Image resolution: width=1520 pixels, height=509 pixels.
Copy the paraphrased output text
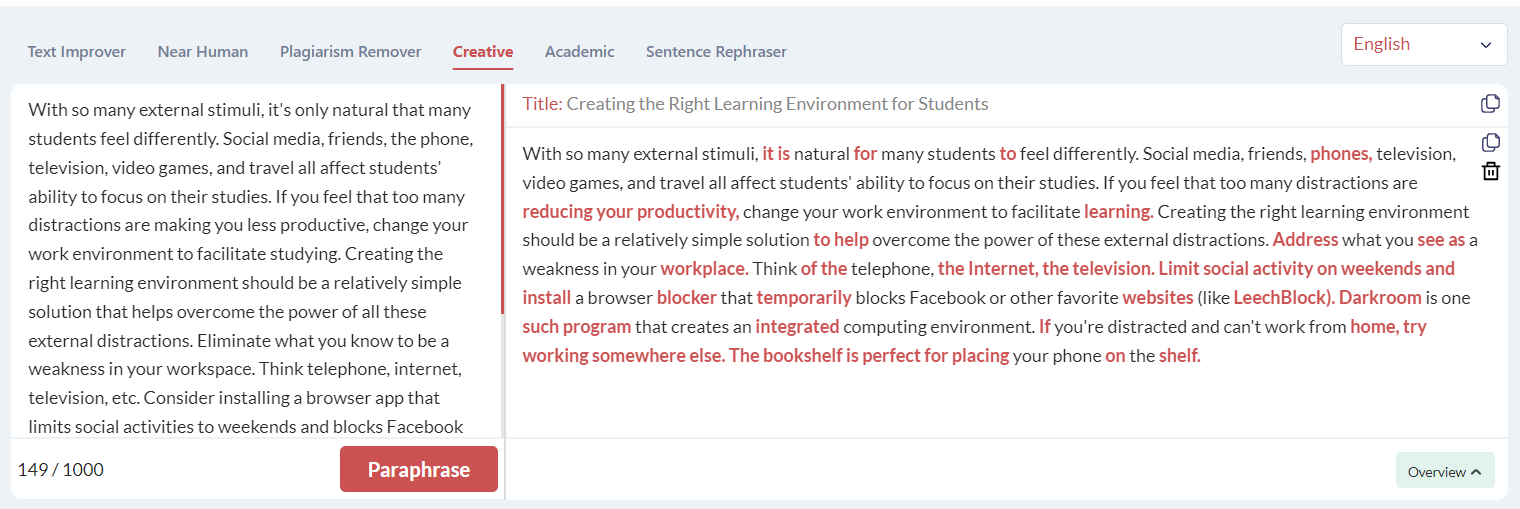click(x=1490, y=142)
